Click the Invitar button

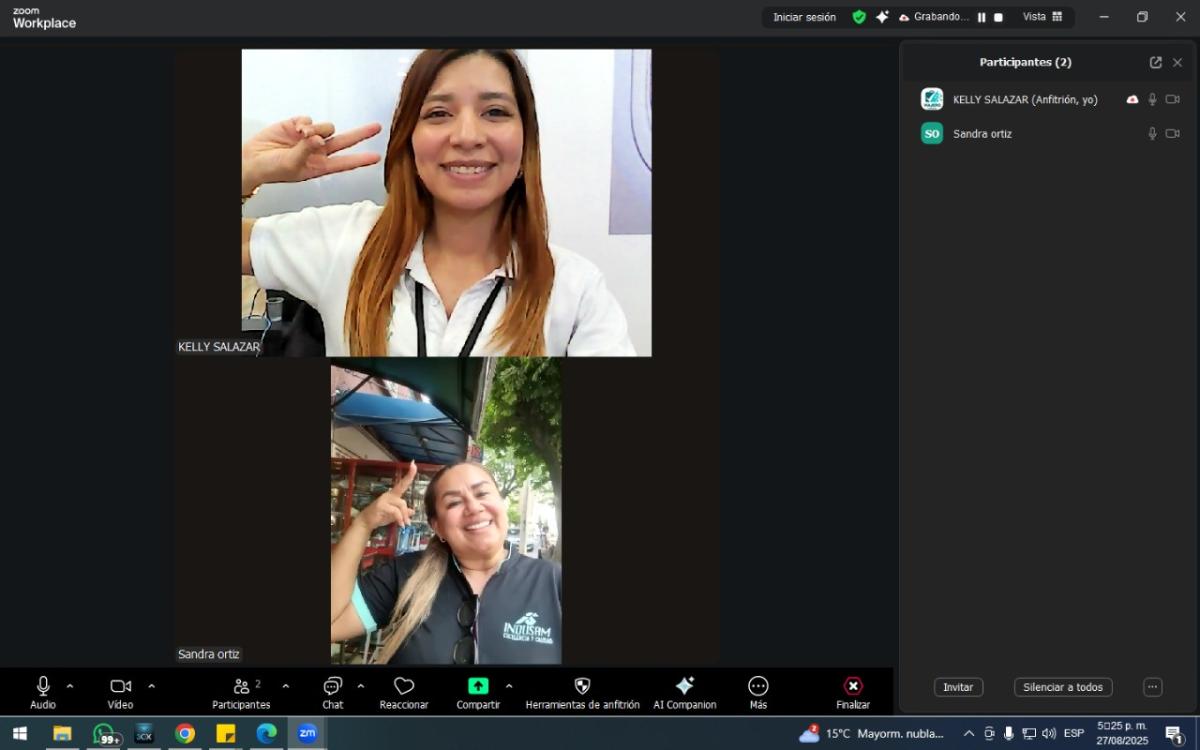[x=958, y=687]
